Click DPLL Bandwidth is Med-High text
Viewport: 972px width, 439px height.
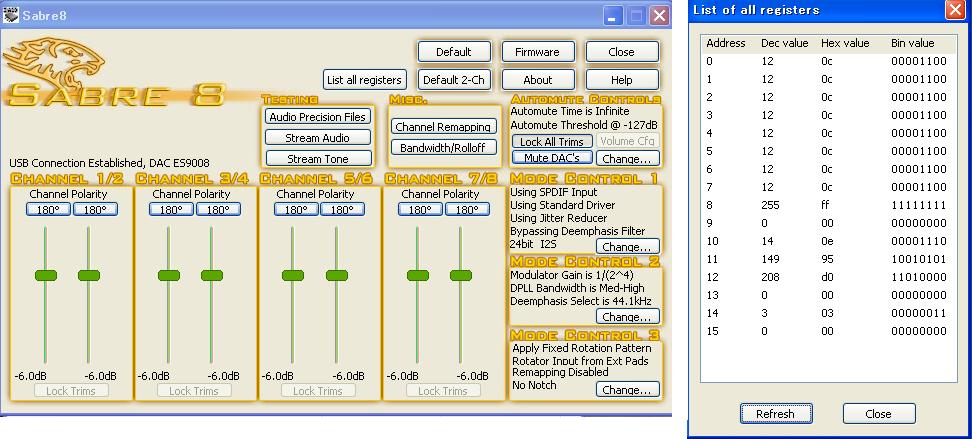[577, 288]
